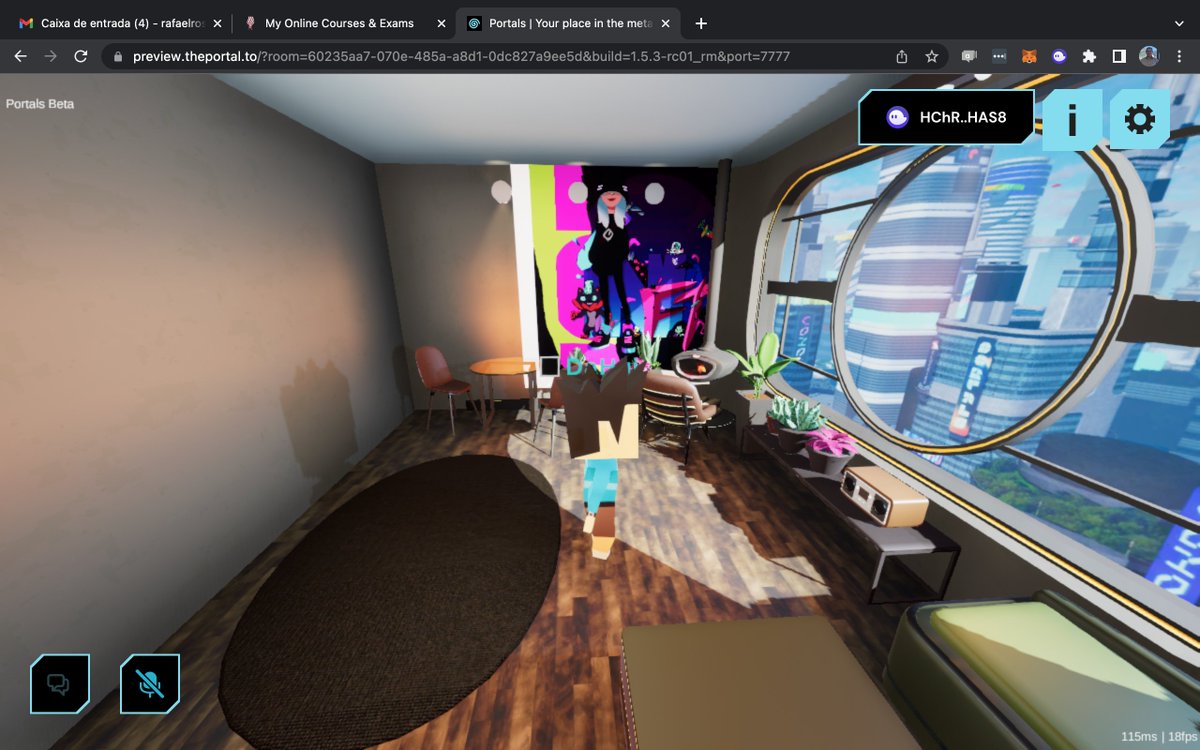
Task: Click the Portals Beta label
Action: (x=40, y=104)
